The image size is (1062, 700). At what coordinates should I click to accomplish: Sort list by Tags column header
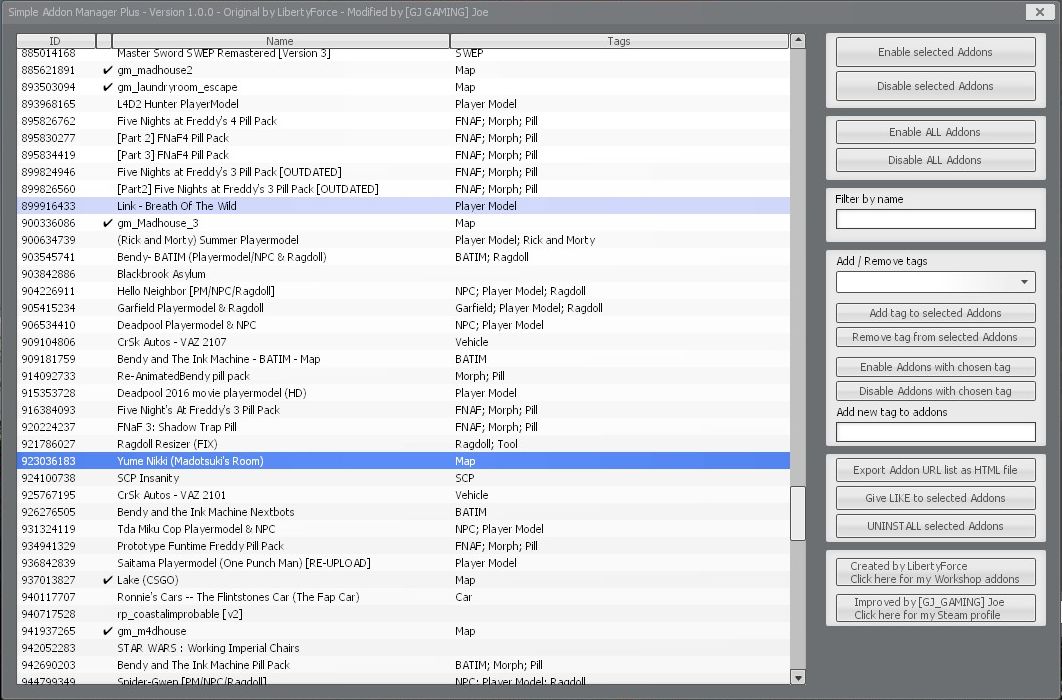619,41
